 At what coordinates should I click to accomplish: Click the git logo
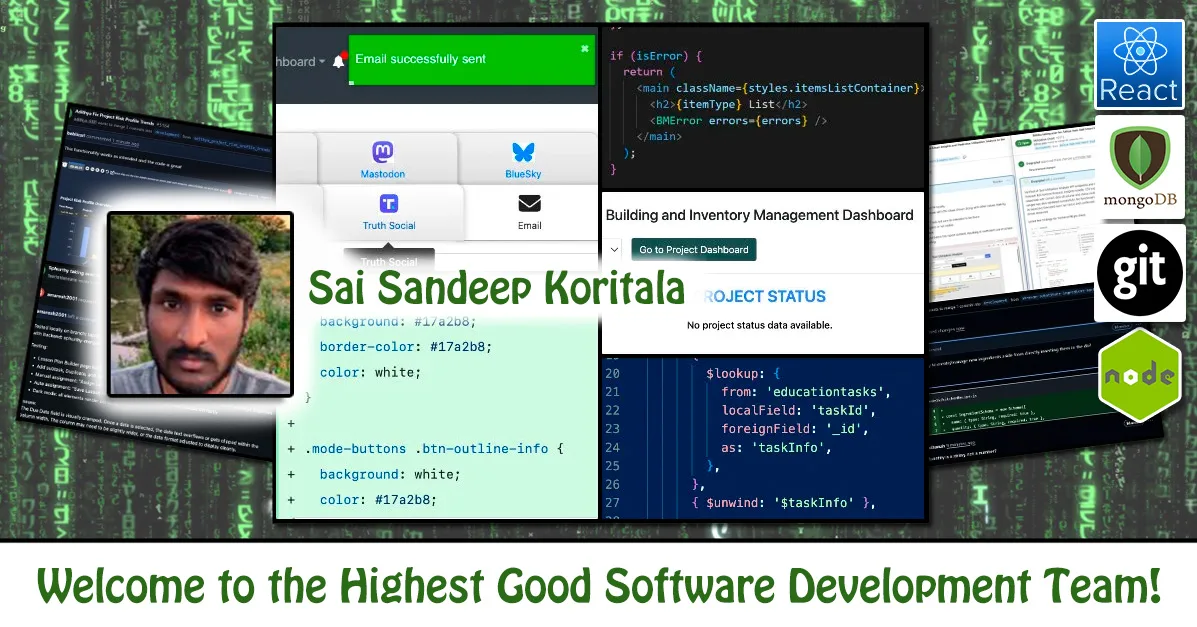[x=1139, y=273]
